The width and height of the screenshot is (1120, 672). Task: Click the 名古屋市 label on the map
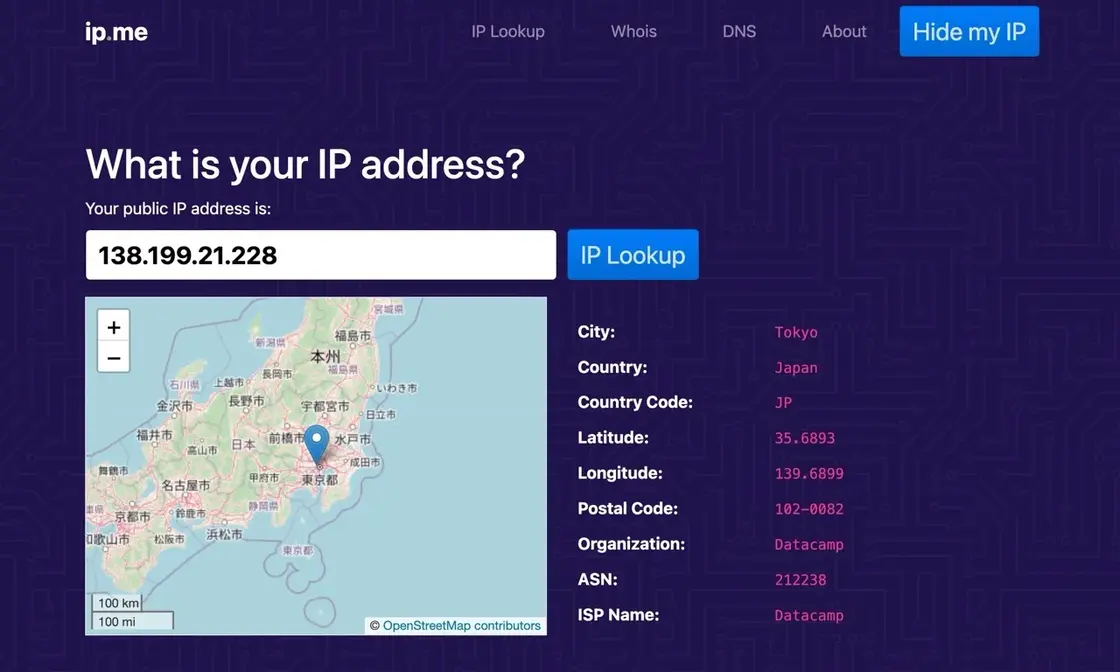[x=186, y=485]
